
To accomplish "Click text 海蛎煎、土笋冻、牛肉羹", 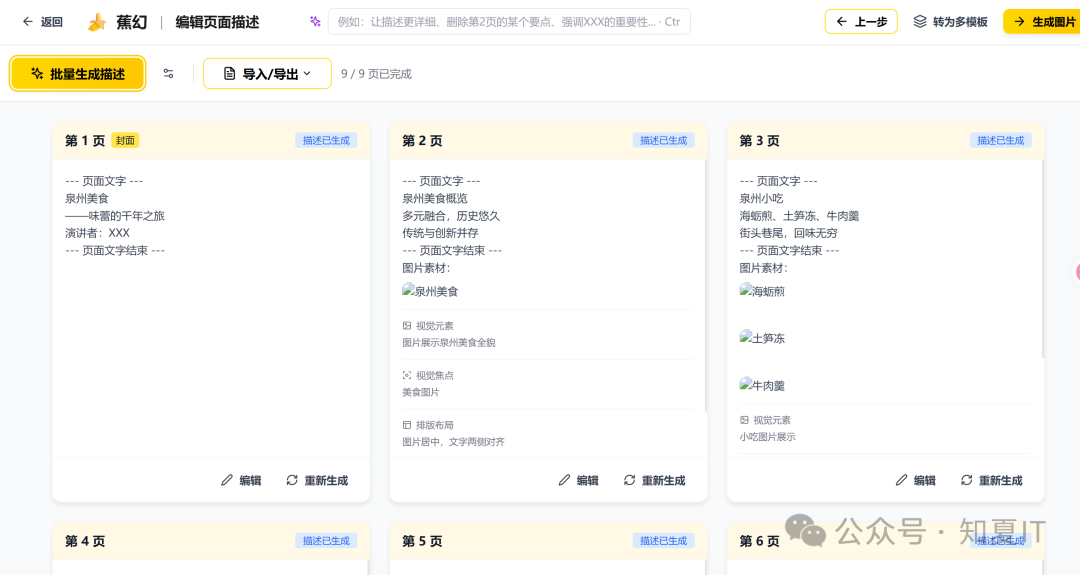I will click(x=799, y=216).
